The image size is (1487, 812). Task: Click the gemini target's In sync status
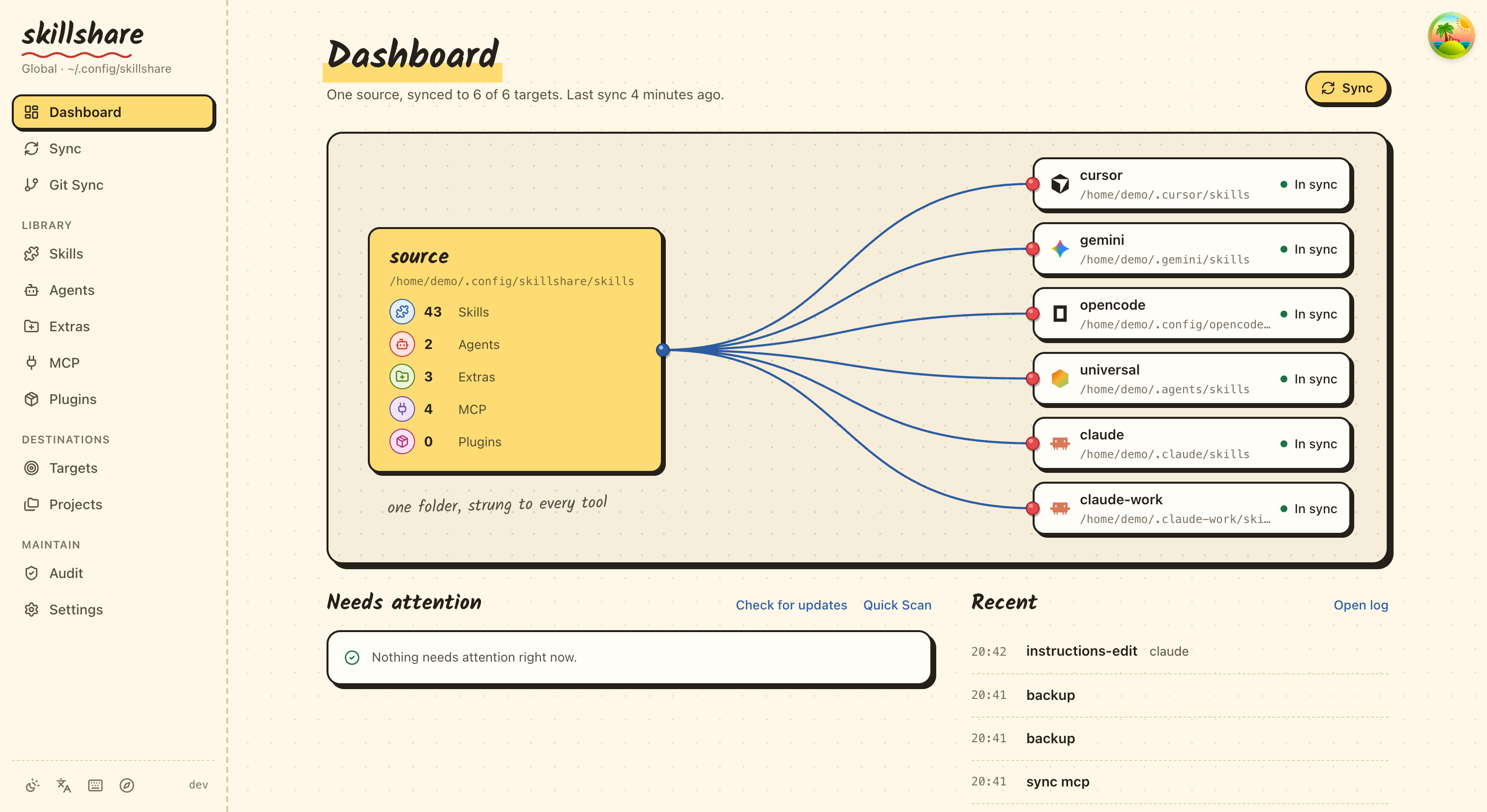(1308, 249)
